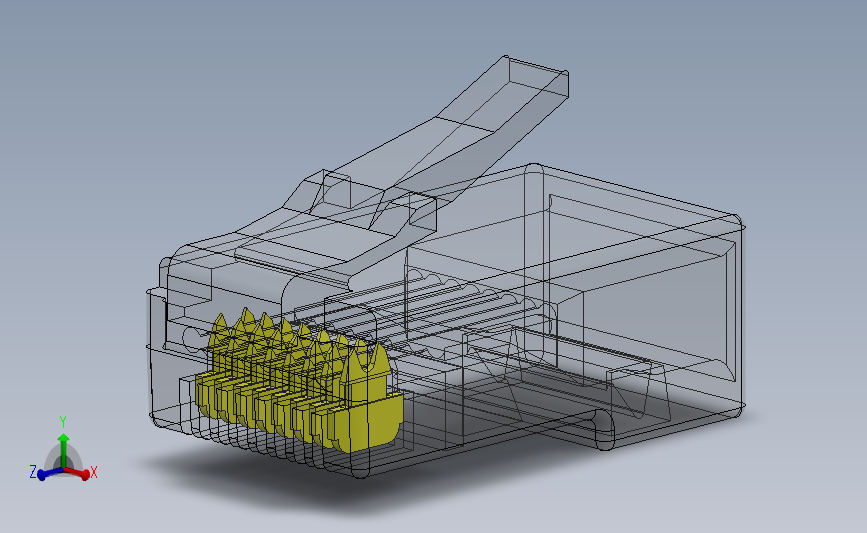Viewport: 867px width, 533px height.
Task: Click the blue Z axis of the triad
Action: click(x=50, y=474)
